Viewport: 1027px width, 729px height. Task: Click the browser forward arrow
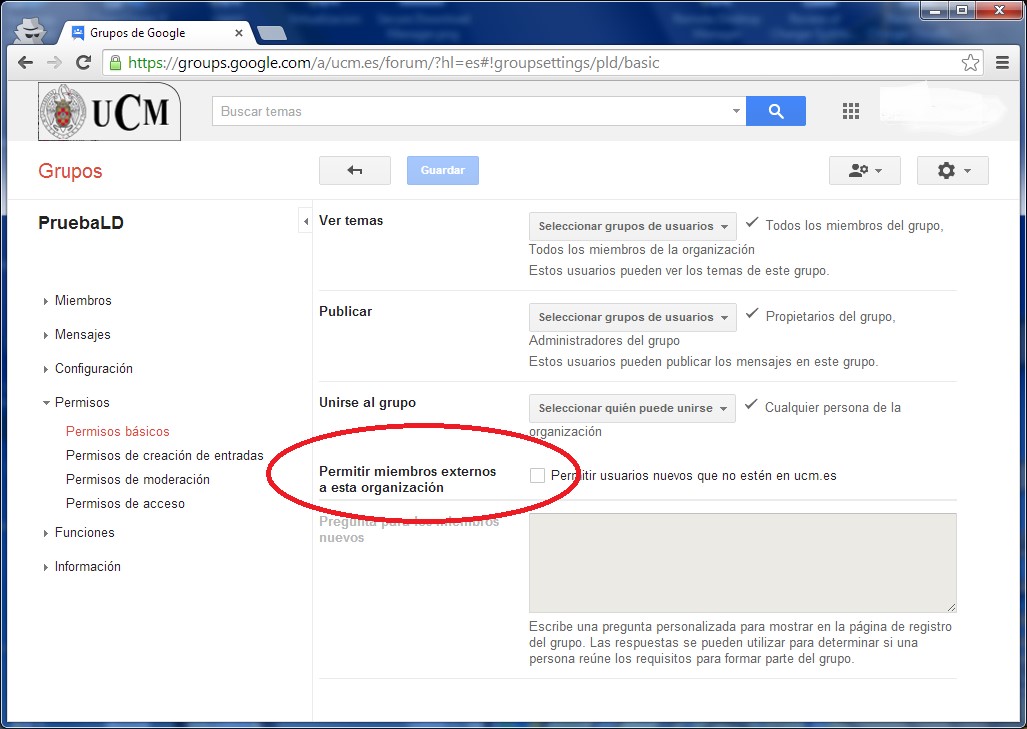pyautogui.click(x=54, y=63)
